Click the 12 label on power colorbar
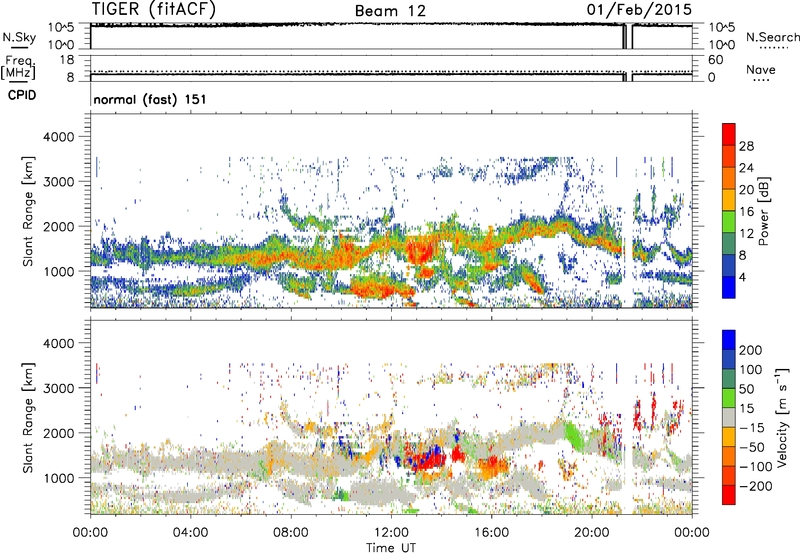The height and width of the screenshot is (554, 800). coord(746,234)
